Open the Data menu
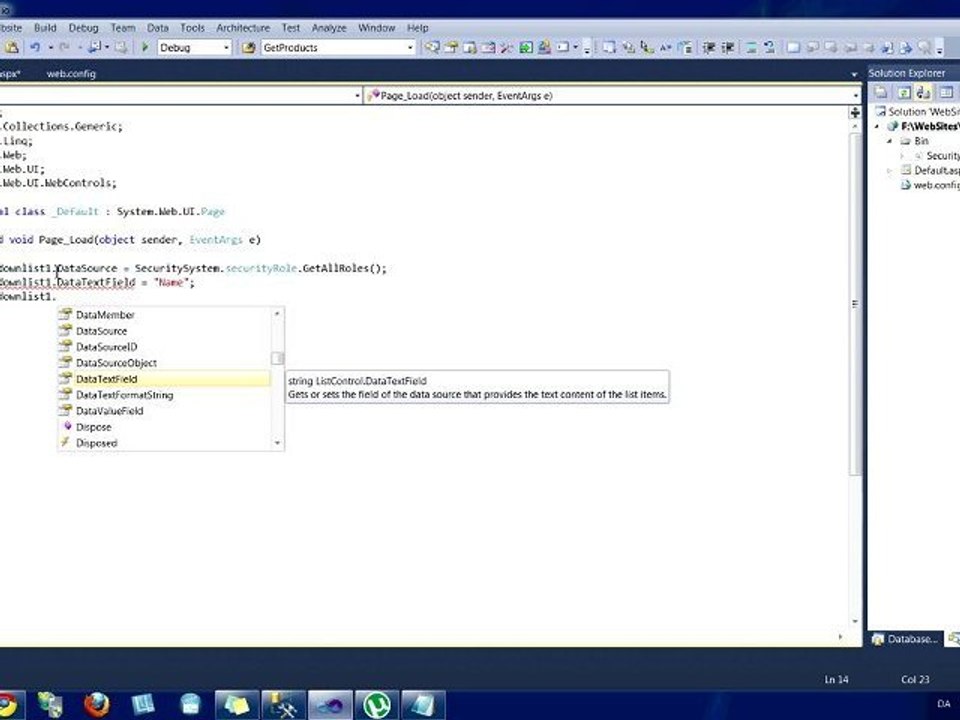This screenshot has width=960, height=720. pos(157,28)
